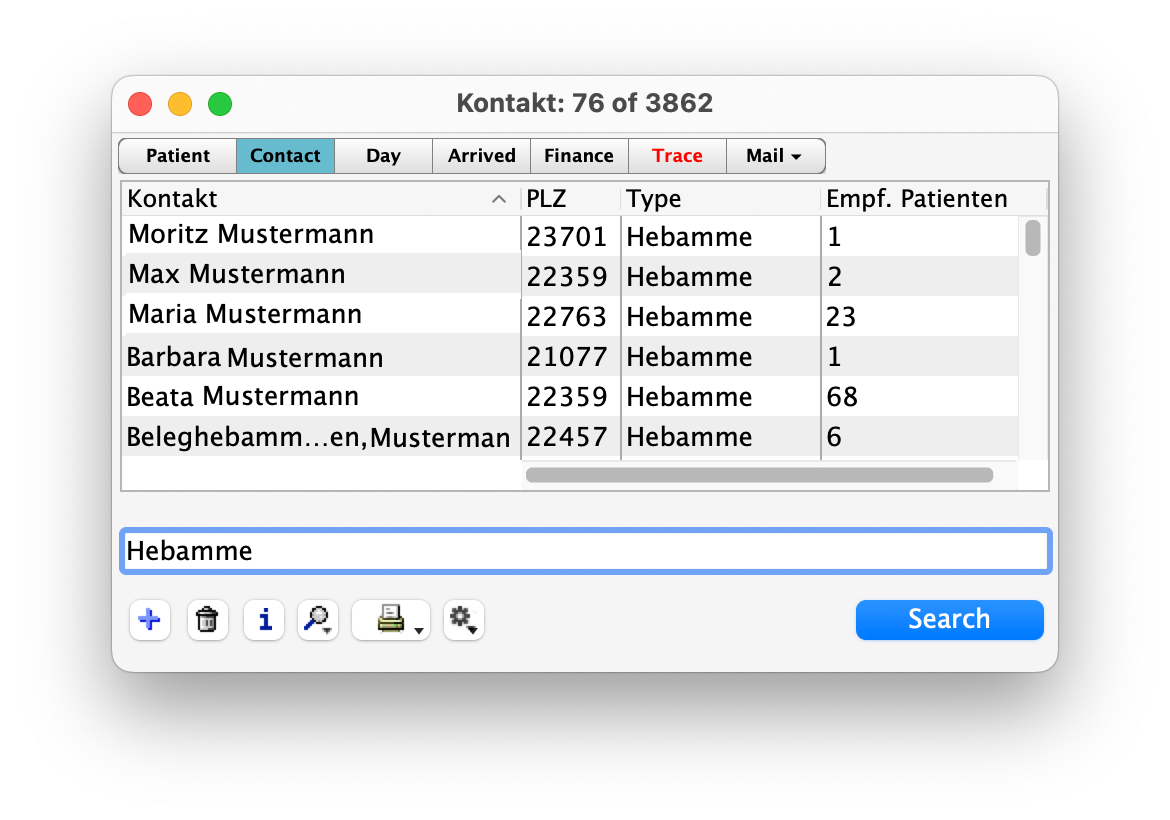Click the trash can delete icon

point(207,620)
